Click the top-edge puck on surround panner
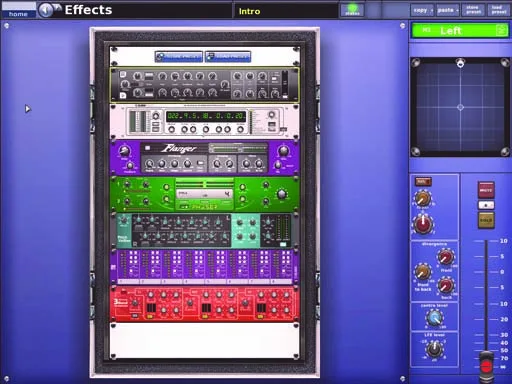The width and height of the screenshot is (512, 384). click(460, 63)
